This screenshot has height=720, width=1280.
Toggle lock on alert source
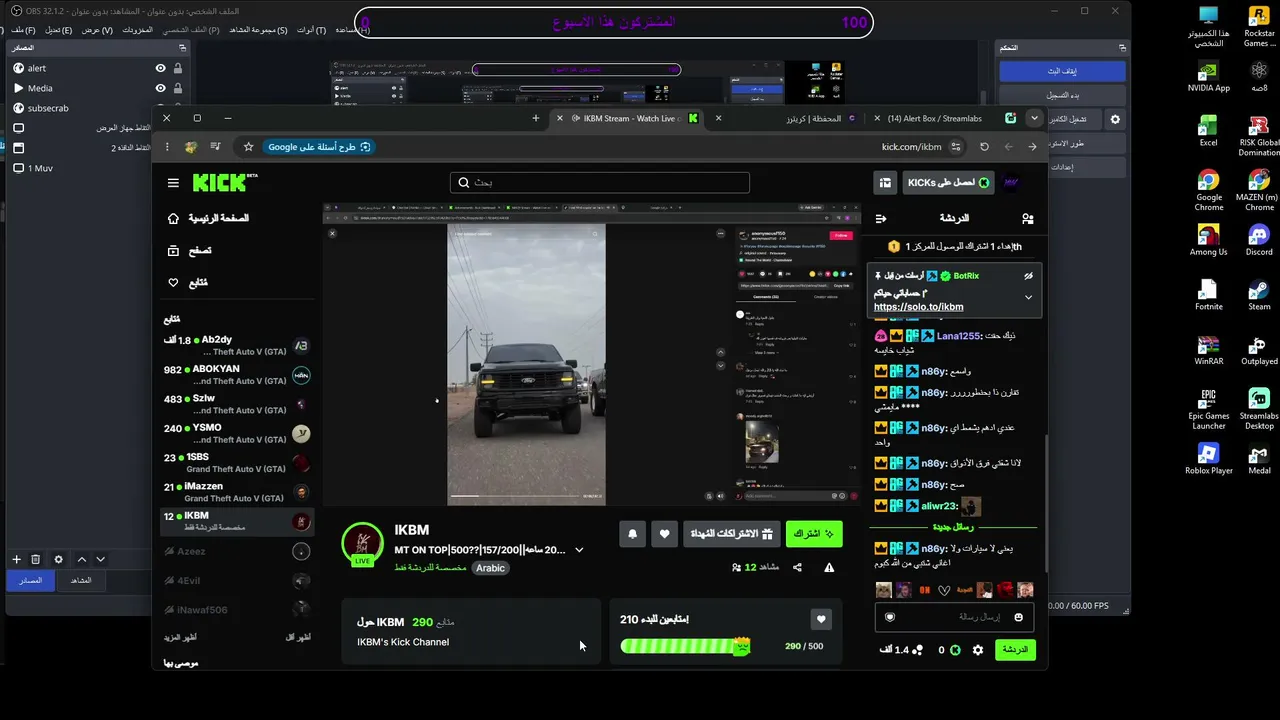click(x=178, y=68)
